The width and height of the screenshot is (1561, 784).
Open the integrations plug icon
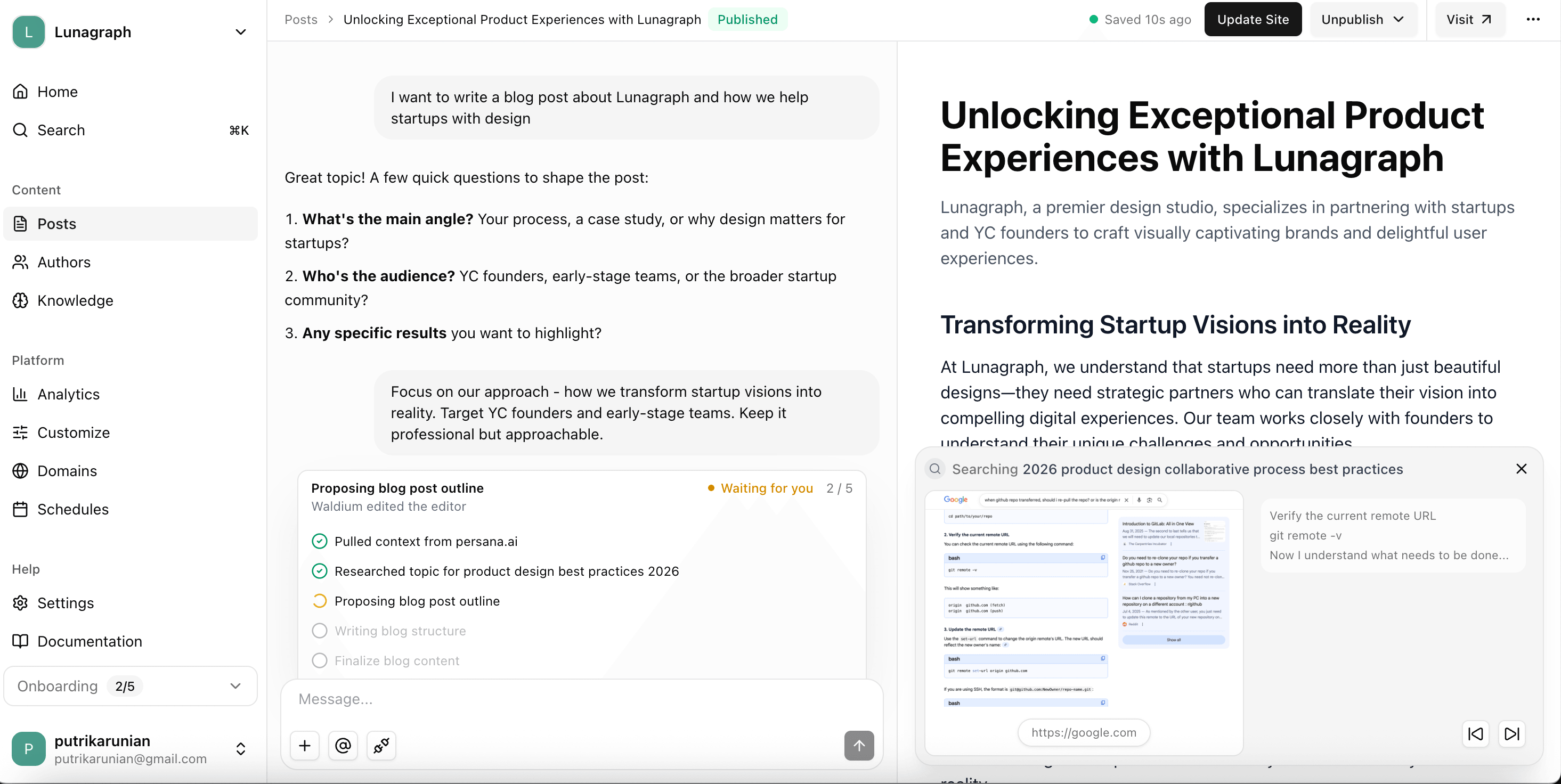[x=380, y=745]
